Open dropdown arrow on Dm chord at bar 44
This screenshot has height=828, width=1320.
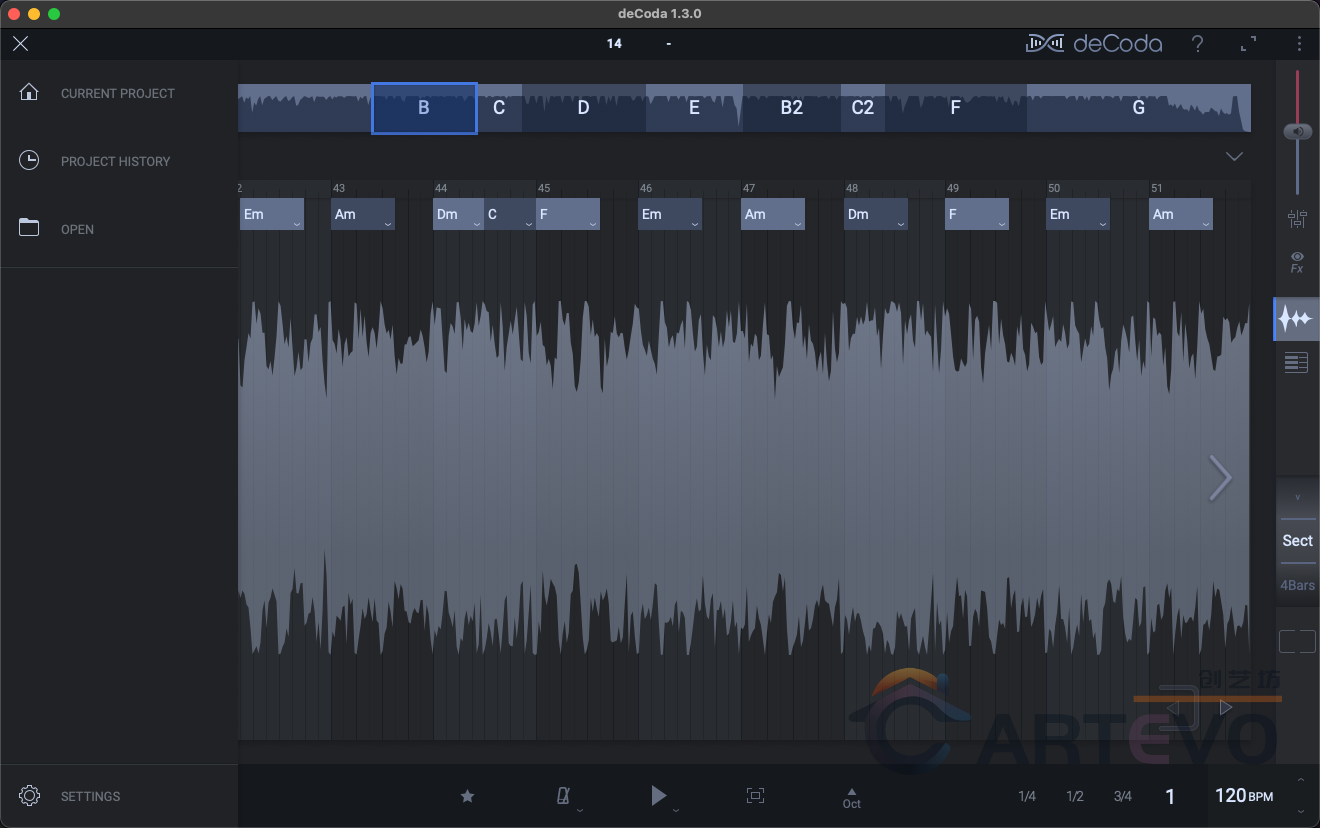point(477,224)
